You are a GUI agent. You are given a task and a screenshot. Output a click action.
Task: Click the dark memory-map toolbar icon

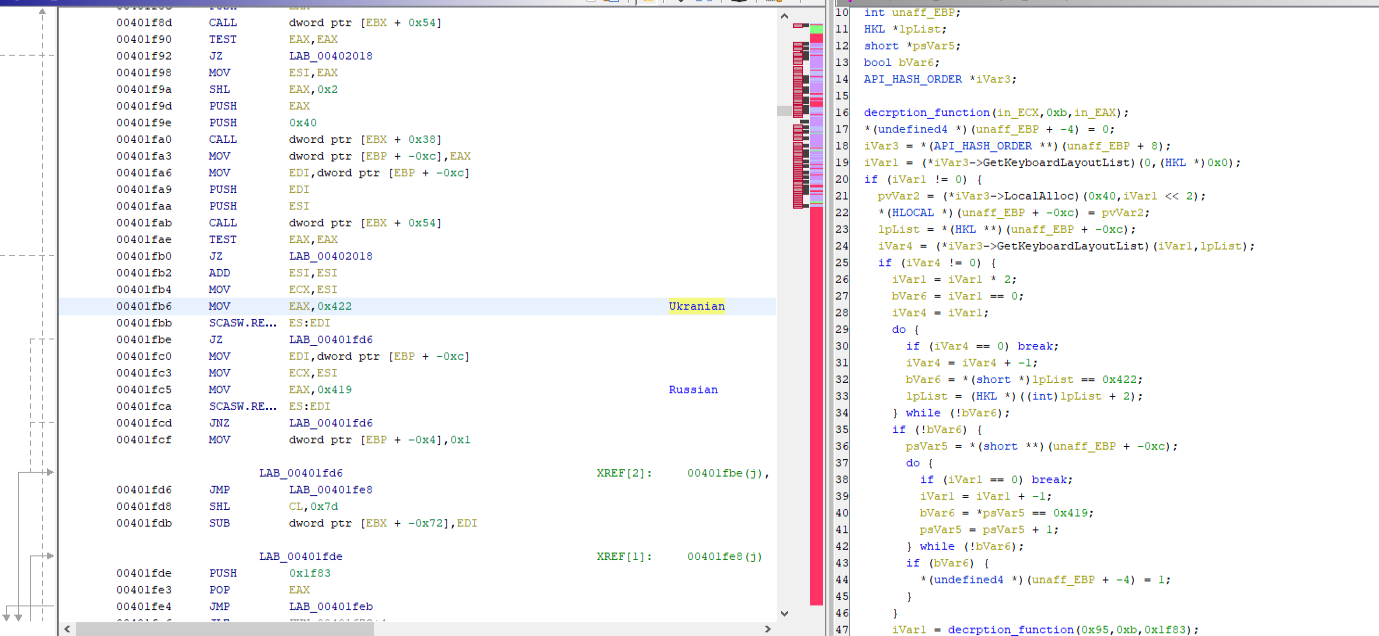pyautogui.click(x=740, y=2)
